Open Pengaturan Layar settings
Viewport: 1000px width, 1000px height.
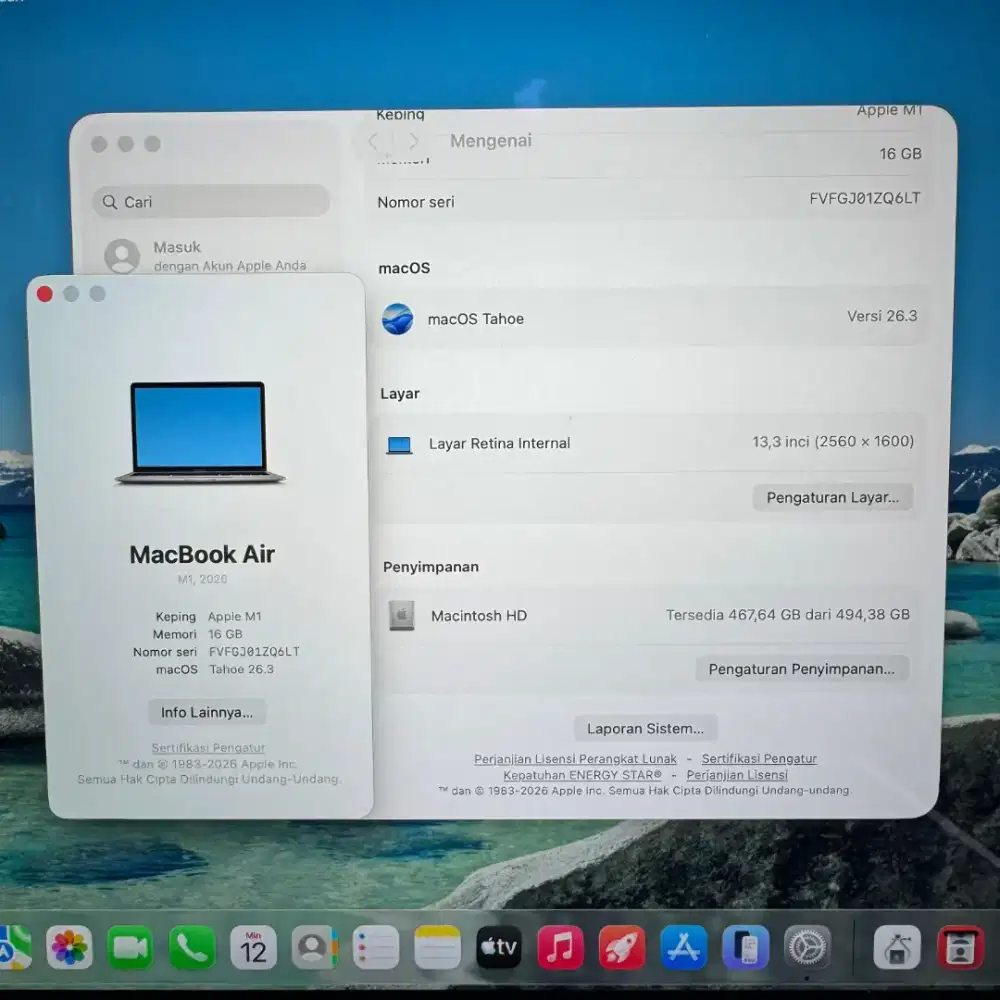coord(833,497)
